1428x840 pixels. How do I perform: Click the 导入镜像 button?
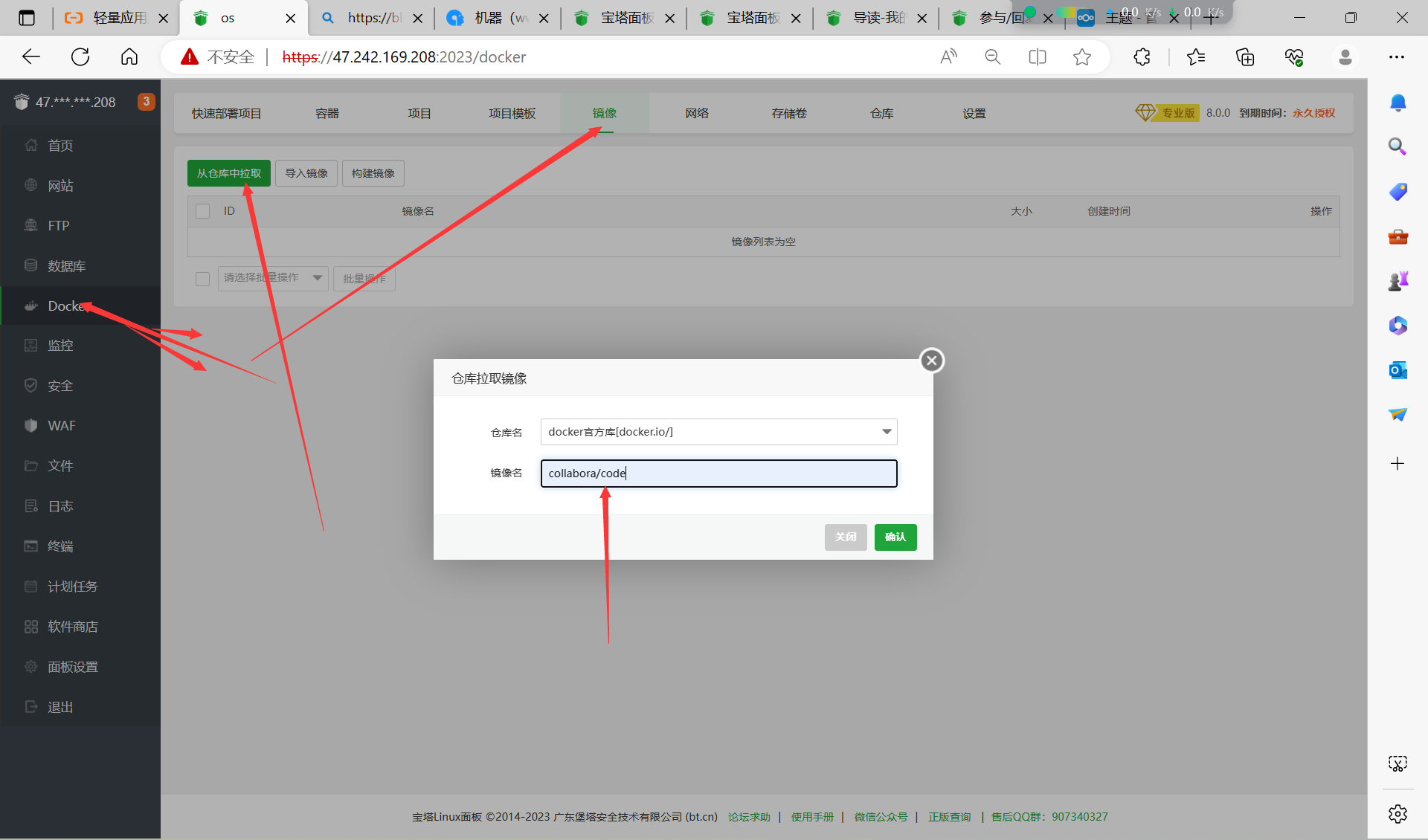click(306, 173)
